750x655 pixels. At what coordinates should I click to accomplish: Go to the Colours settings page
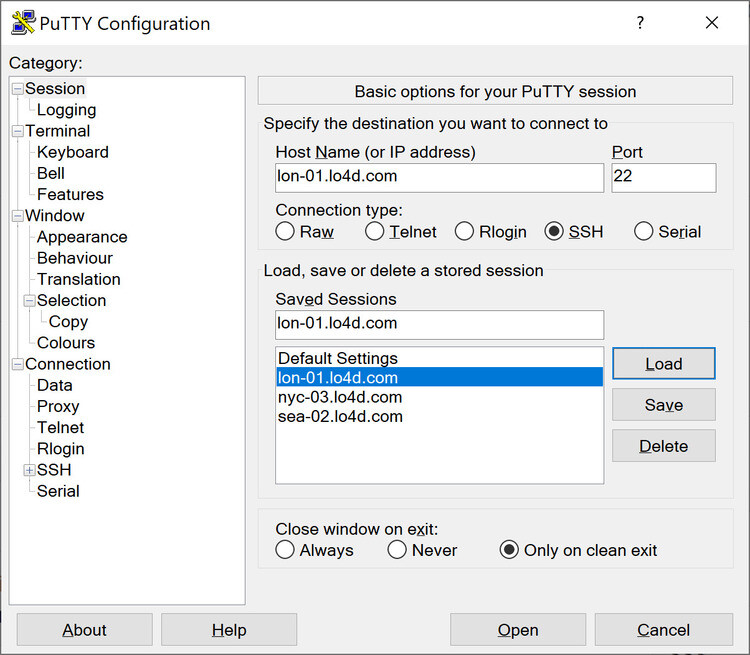(66, 343)
